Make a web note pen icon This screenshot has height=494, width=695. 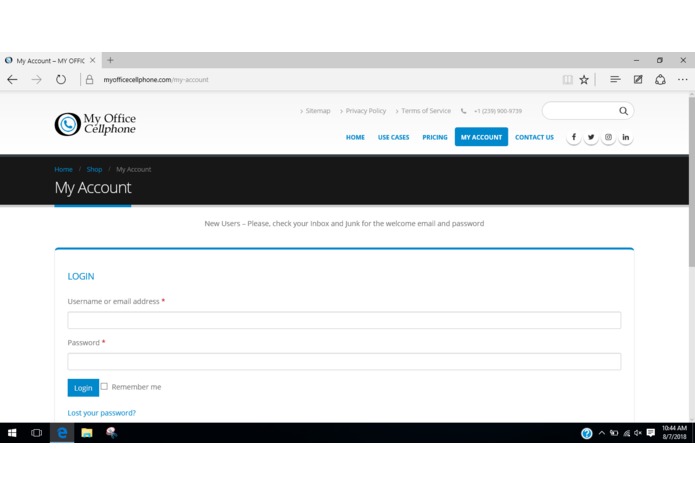(x=638, y=80)
